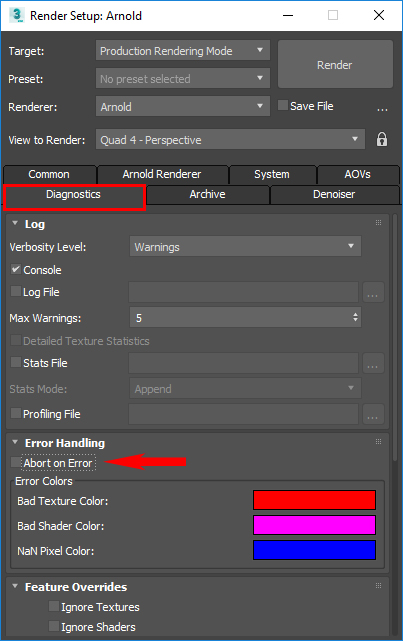
Task: Enable Ignore Textures override
Action: coord(54,606)
